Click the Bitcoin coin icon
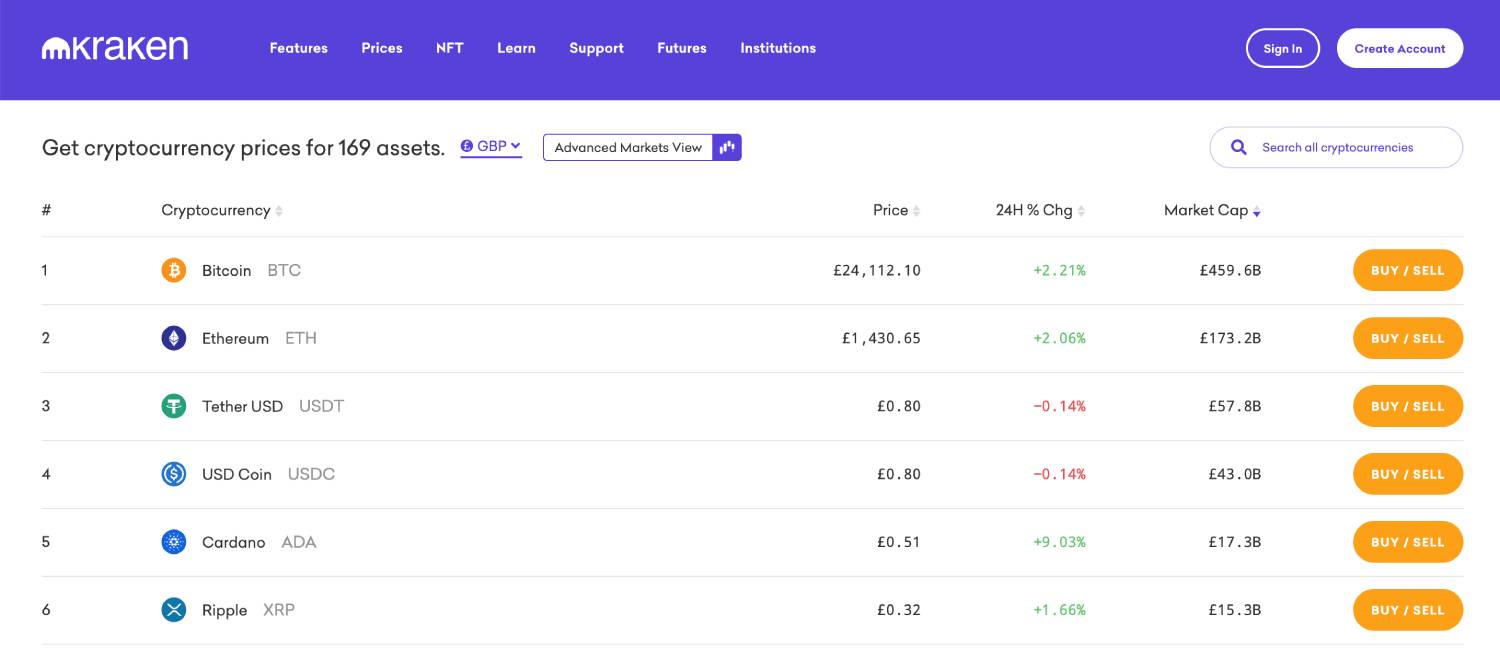The height and width of the screenshot is (649, 1500). (x=174, y=270)
